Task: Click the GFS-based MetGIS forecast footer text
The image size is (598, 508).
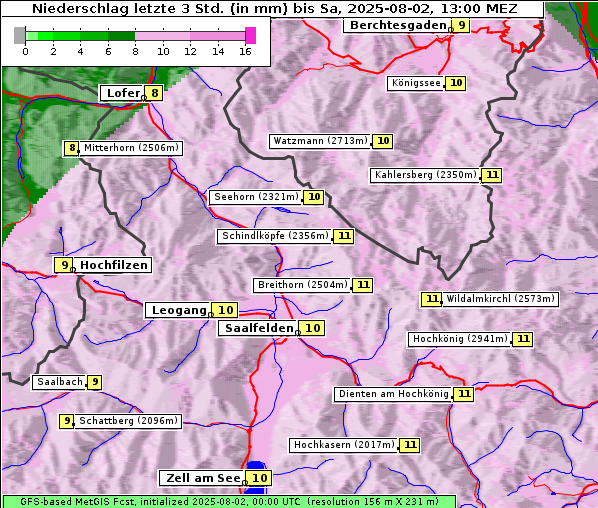Action: pos(229,502)
